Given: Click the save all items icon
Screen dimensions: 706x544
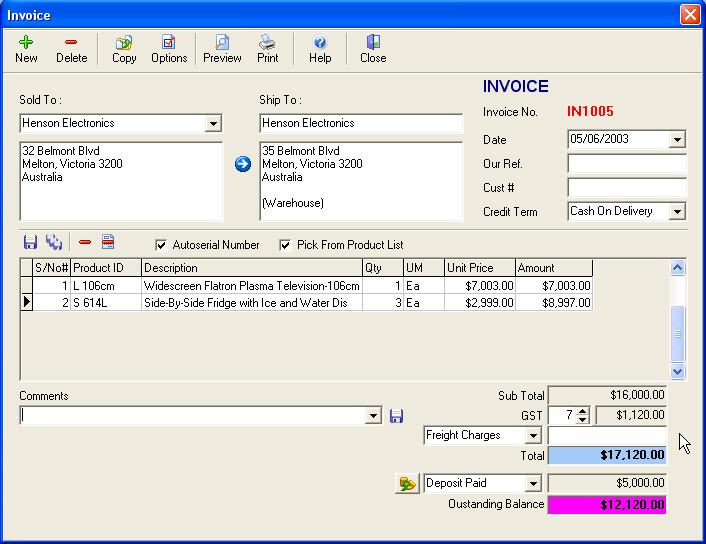Looking at the screenshot, I should (x=54, y=242).
